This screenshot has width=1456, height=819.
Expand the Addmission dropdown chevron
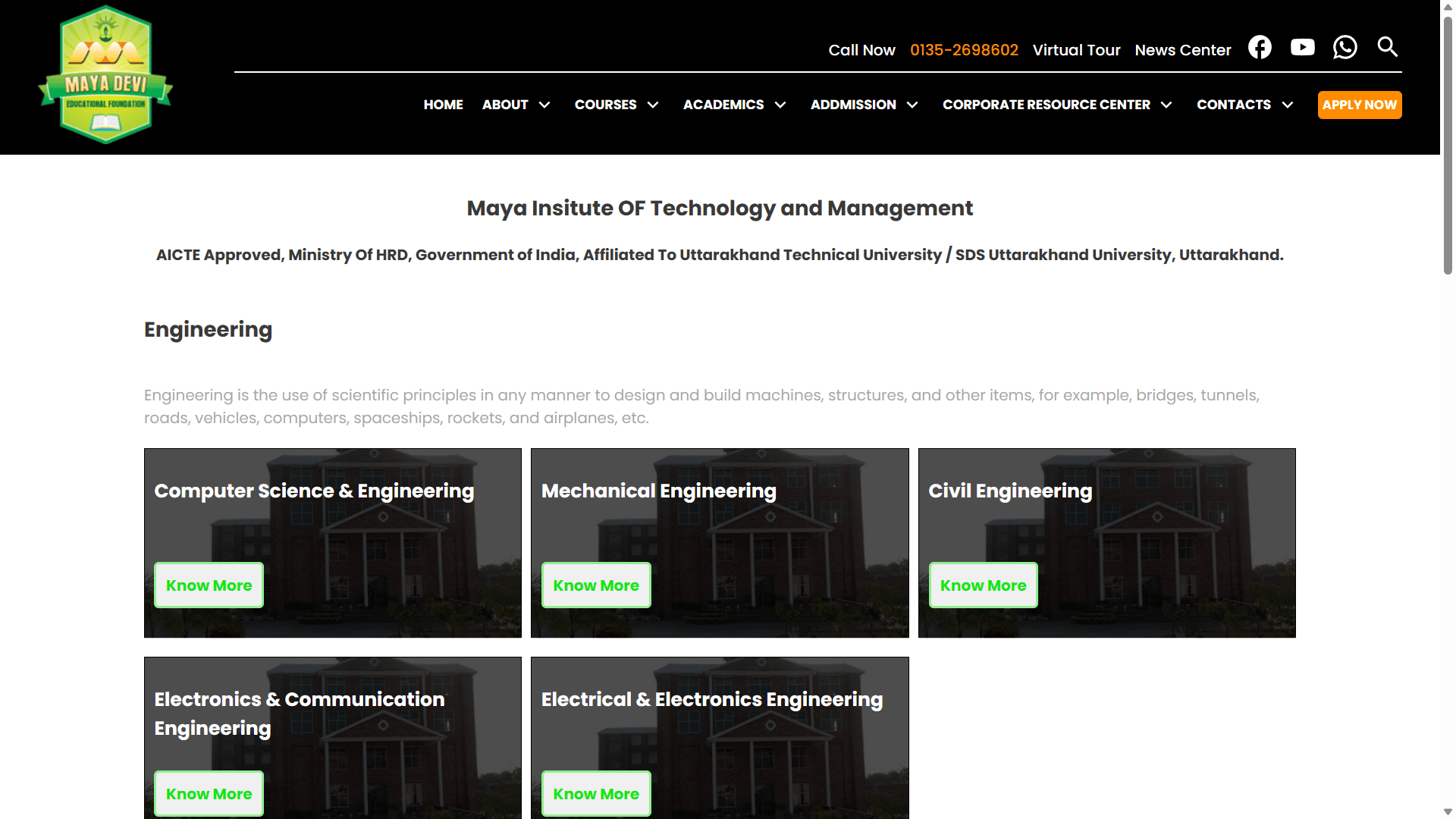912,105
